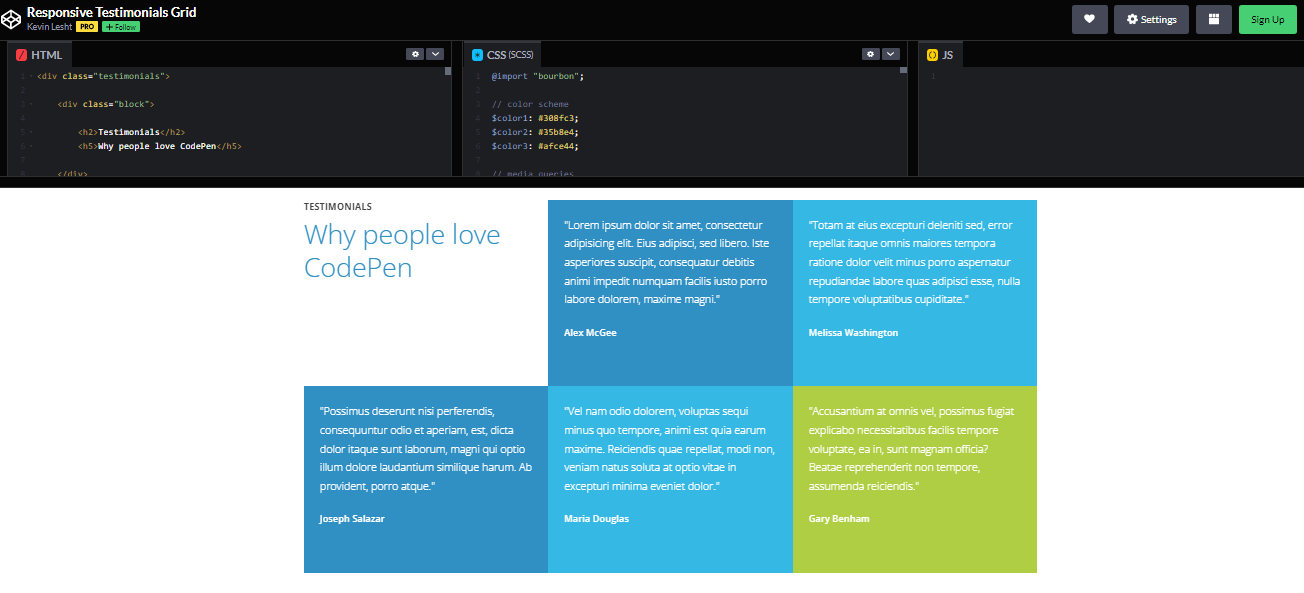Click the green Gary Benham testimonial block
1304x593 pixels.
pos(914,478)
